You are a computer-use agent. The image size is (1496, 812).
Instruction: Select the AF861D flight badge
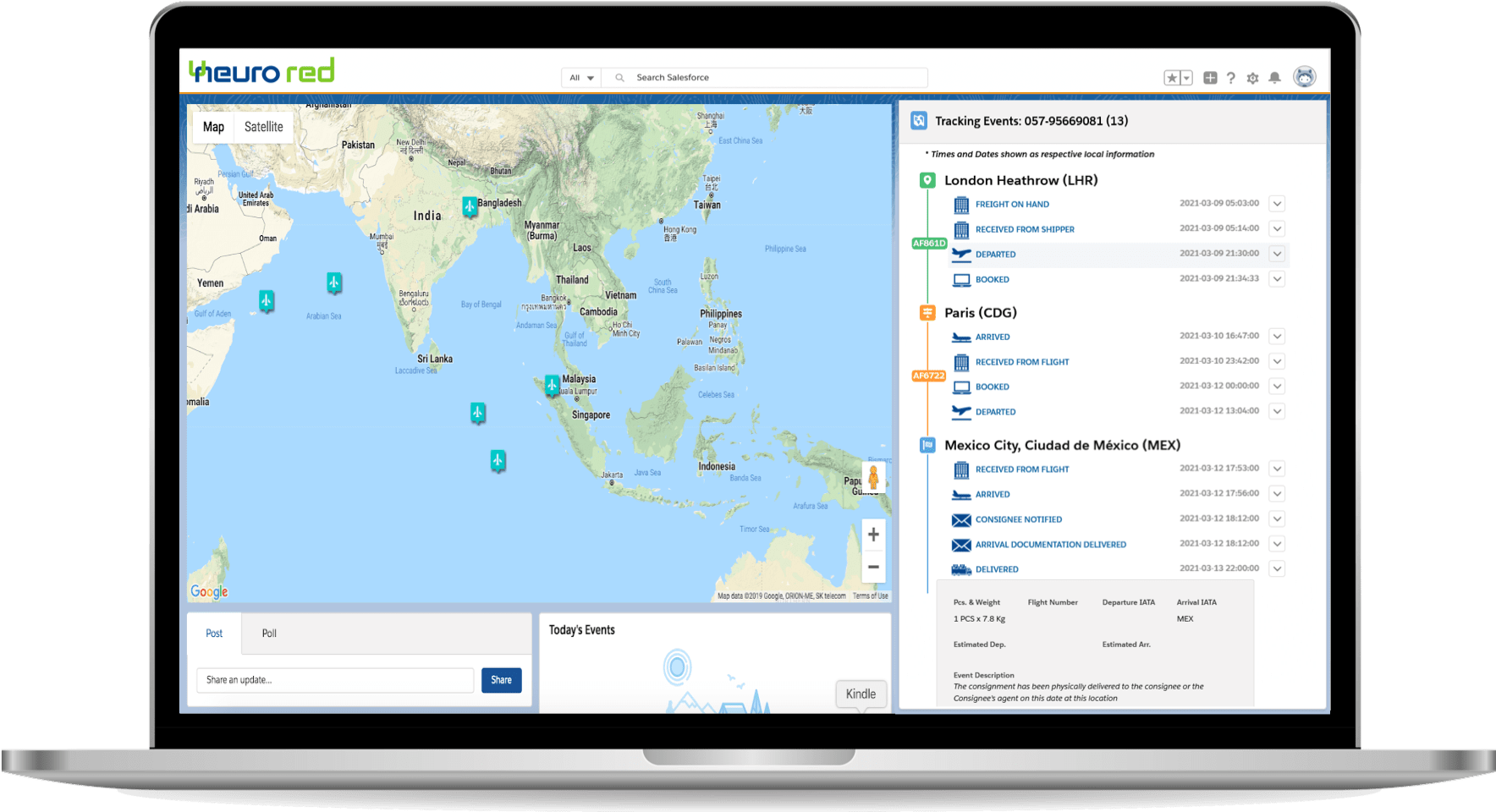click(928, 244)
